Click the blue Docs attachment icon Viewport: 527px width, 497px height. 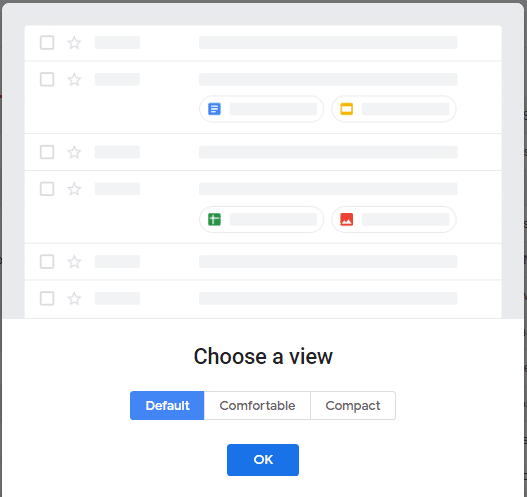[x=214, y=109]
